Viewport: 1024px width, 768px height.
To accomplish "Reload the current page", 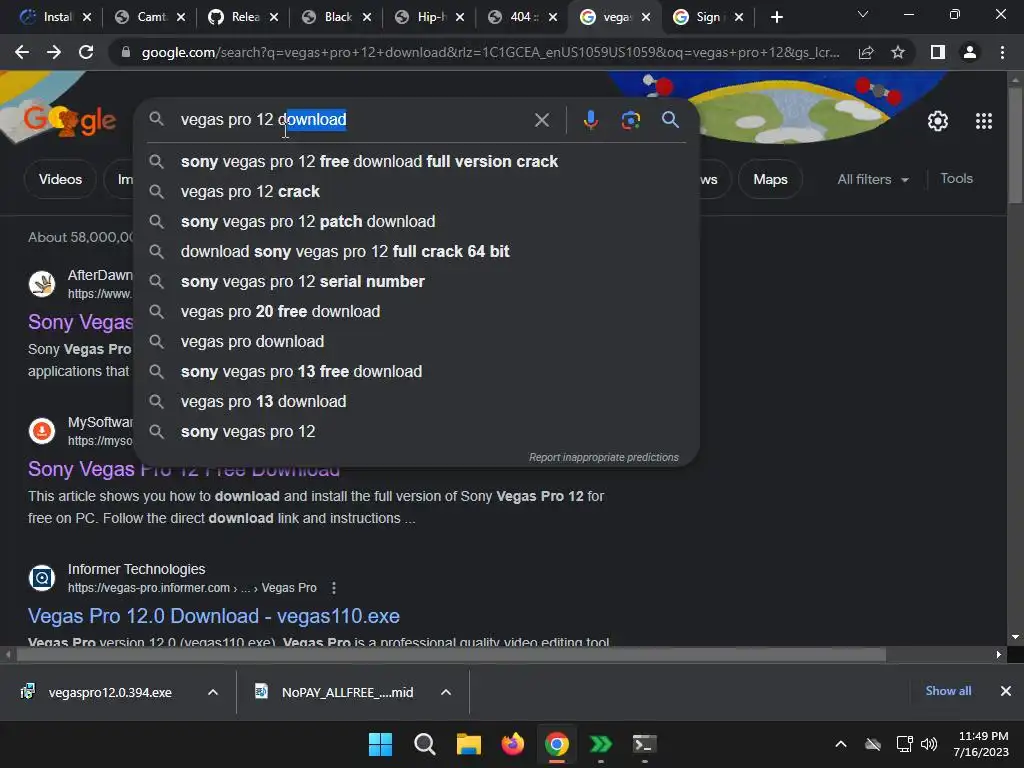I will pyautogui.click(x=86, y=52).
